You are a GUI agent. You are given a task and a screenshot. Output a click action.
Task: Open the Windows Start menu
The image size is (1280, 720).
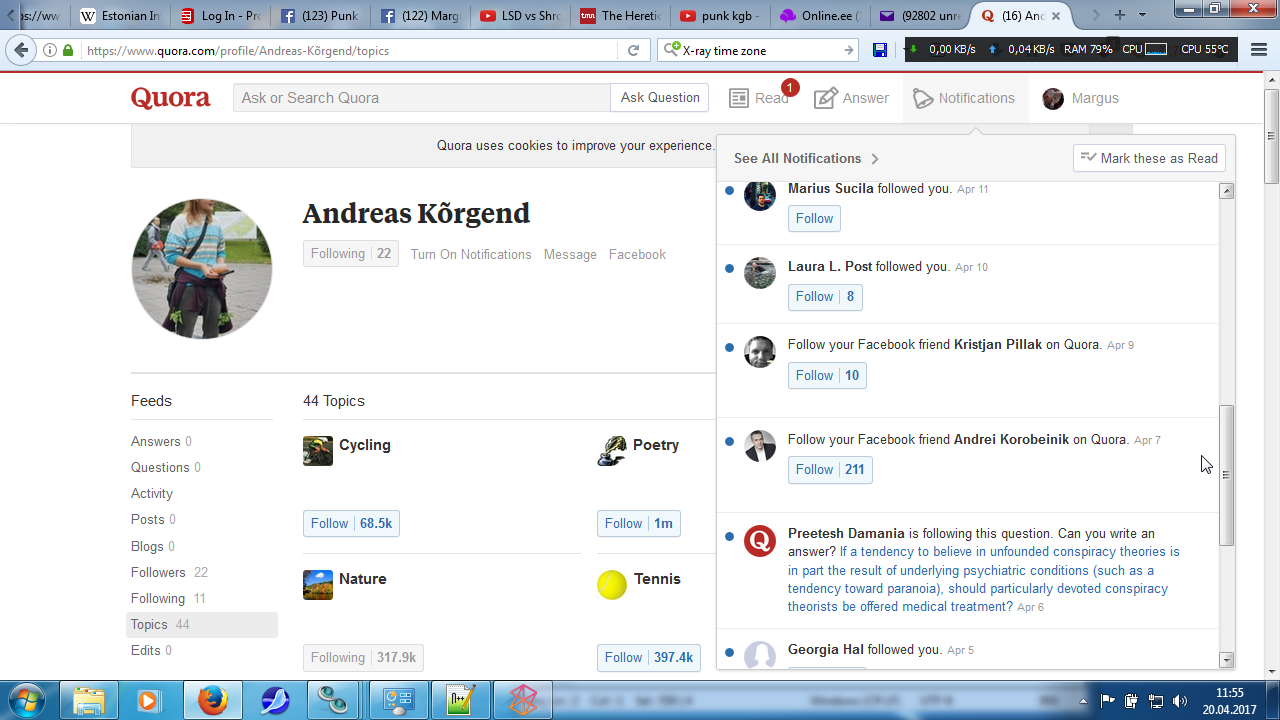point(27,700)
